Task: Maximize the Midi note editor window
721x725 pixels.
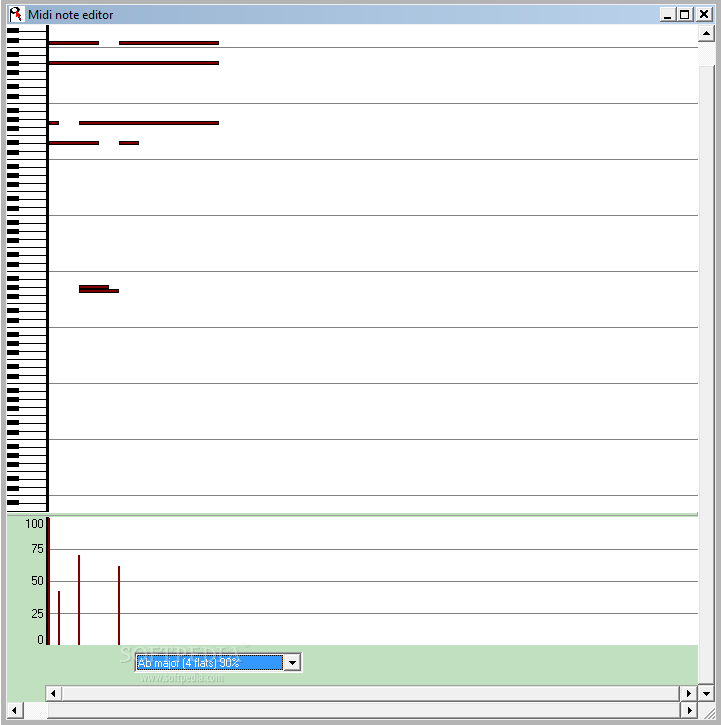Action: pyautogui.click(x=684, y=15)
